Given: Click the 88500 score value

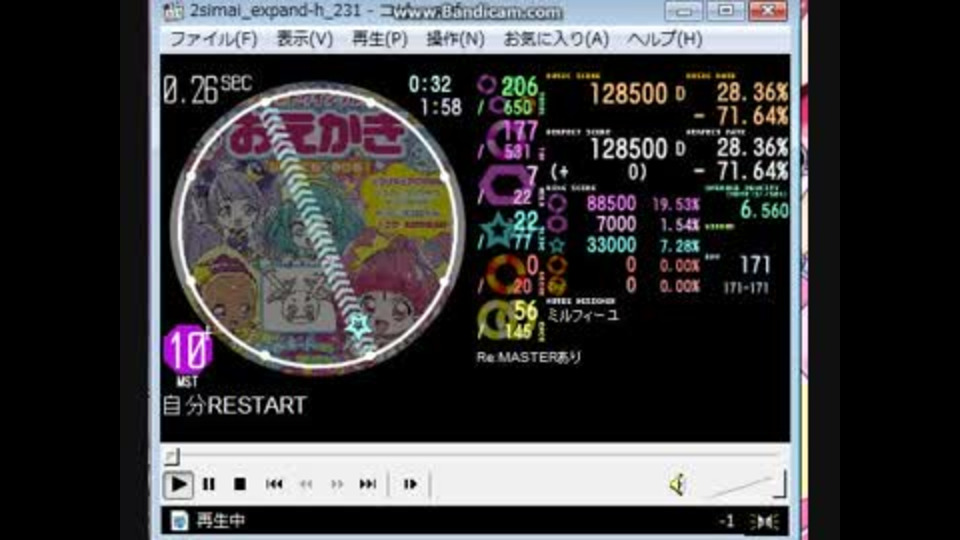Looking at the screenshot, I should click(611, 204).
